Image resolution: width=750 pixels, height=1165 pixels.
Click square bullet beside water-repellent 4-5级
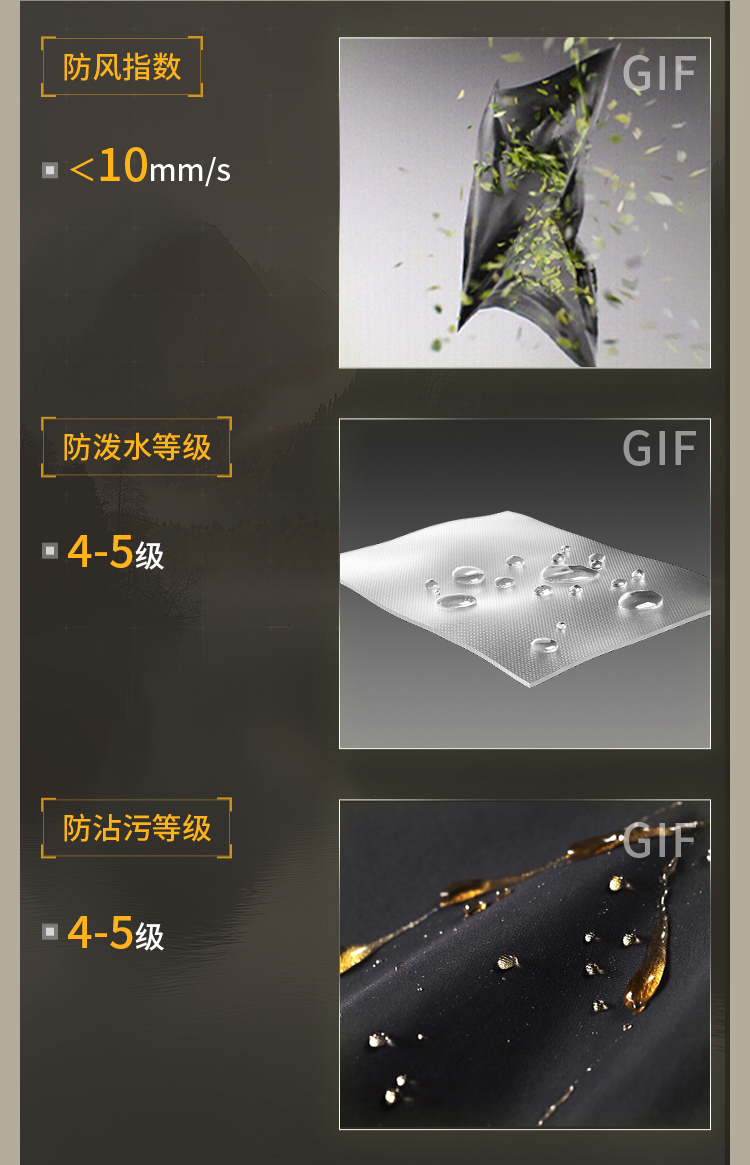tap(50, 551)
